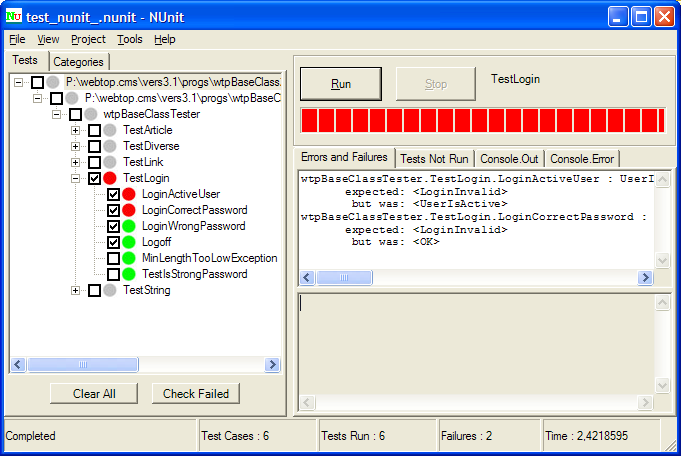The image size is (681, 456).
Task: Show the Console.Error tab
Action: 582,159
